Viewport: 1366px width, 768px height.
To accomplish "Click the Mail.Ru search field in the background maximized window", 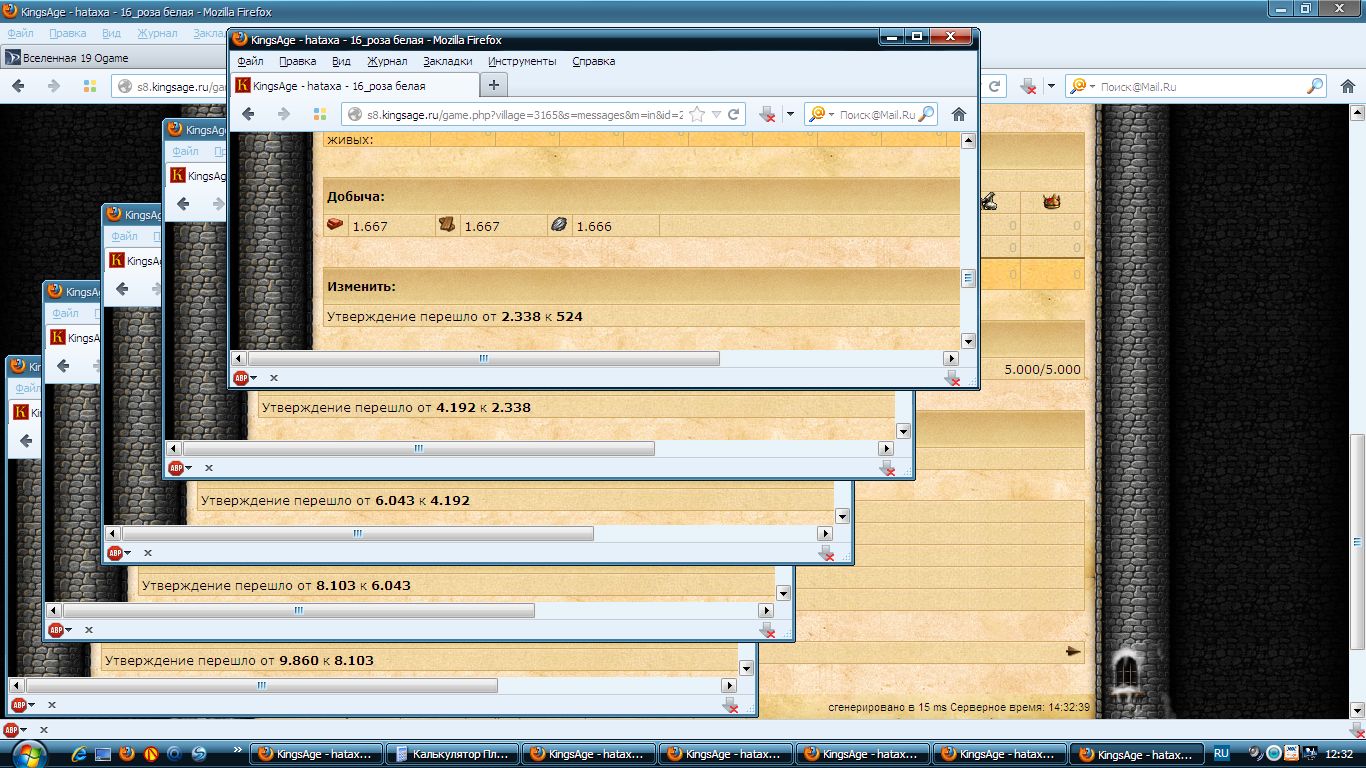I will click(x=1200, y=87).
